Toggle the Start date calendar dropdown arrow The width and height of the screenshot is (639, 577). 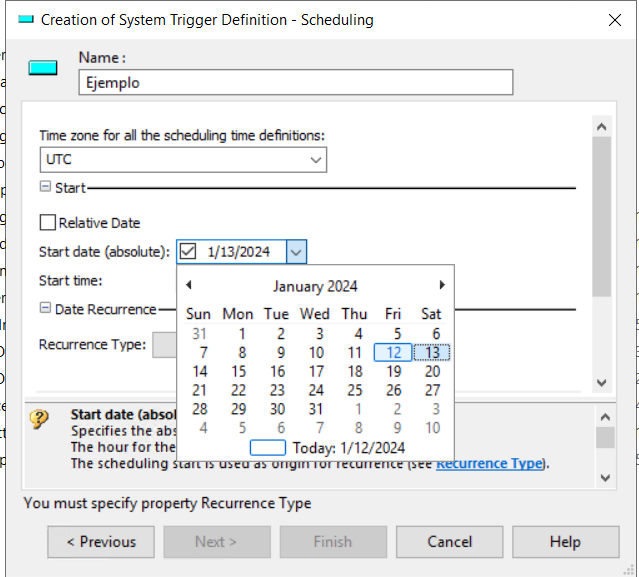296,252
